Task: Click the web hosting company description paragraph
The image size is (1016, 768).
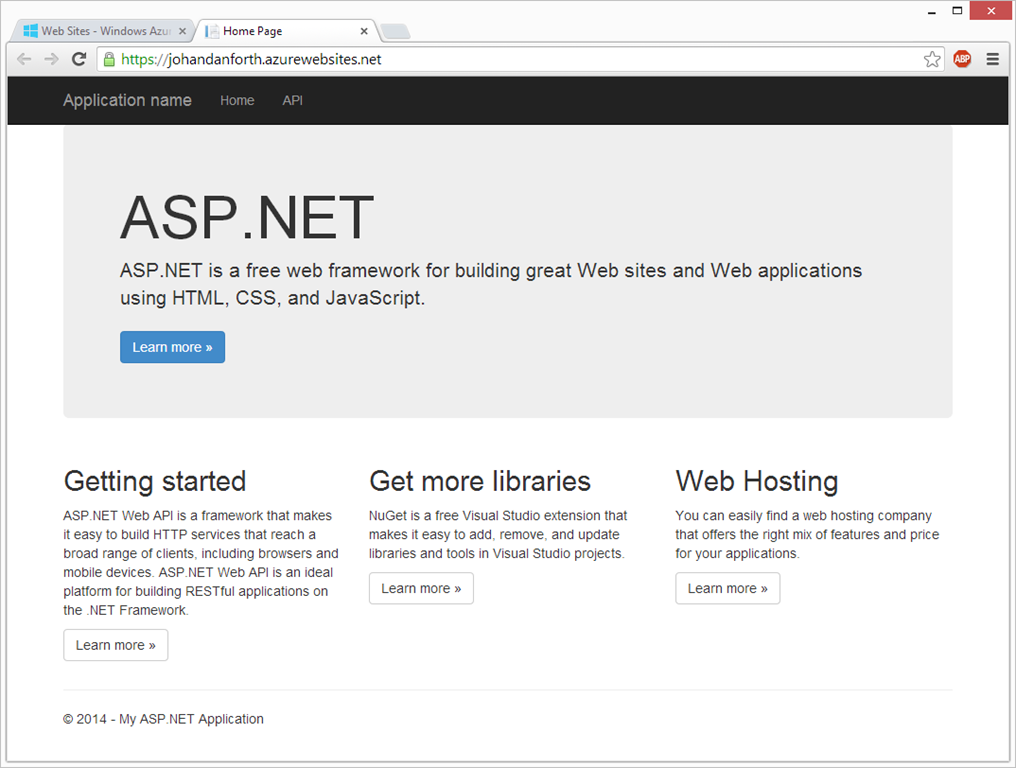Action: point(807,535)
